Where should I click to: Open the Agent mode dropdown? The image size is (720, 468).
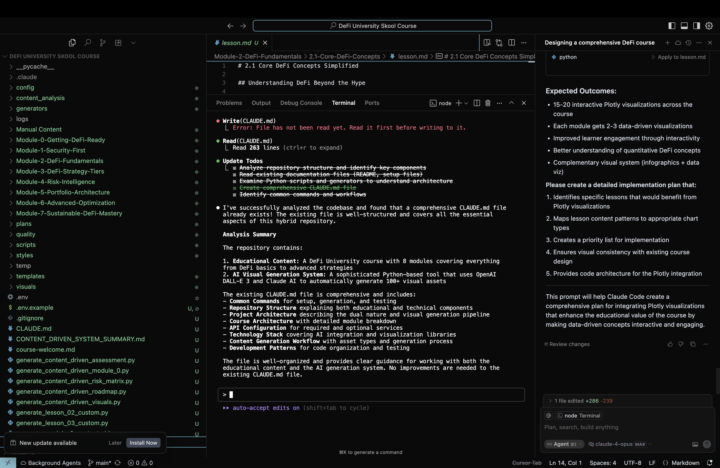click(564, 444)
